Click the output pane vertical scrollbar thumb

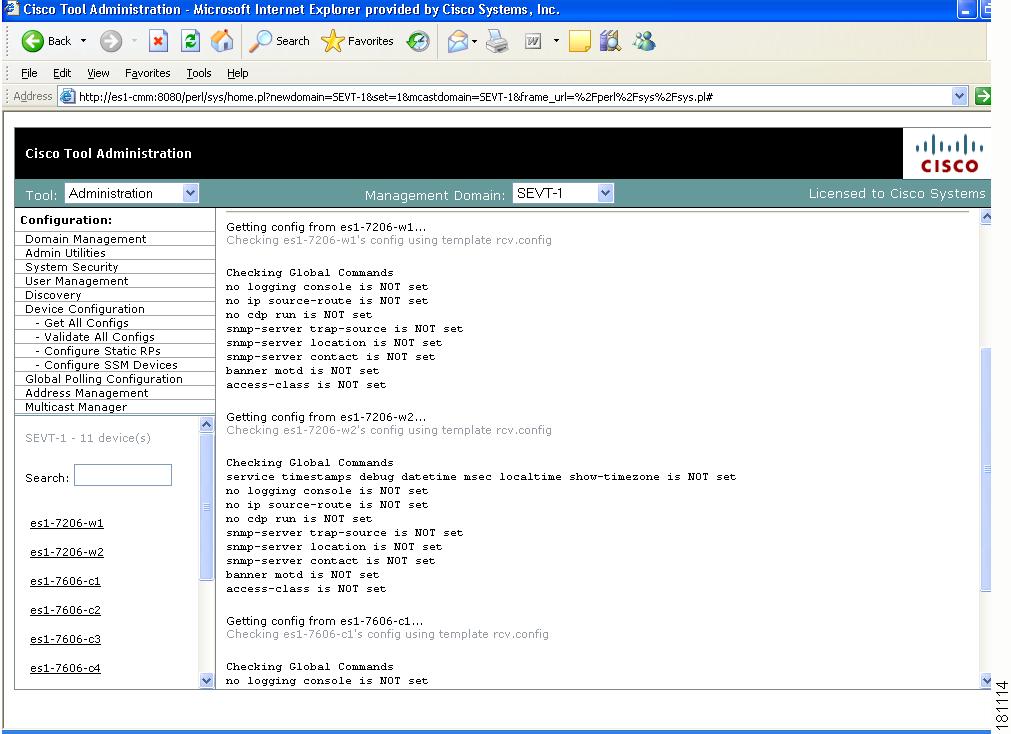(x=986, y=470)
